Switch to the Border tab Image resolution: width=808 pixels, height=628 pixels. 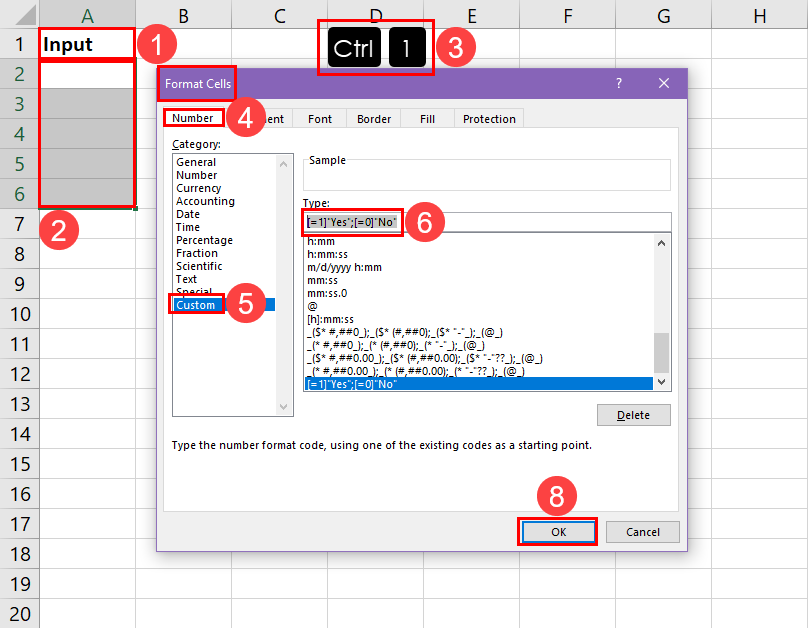point(374,119)
